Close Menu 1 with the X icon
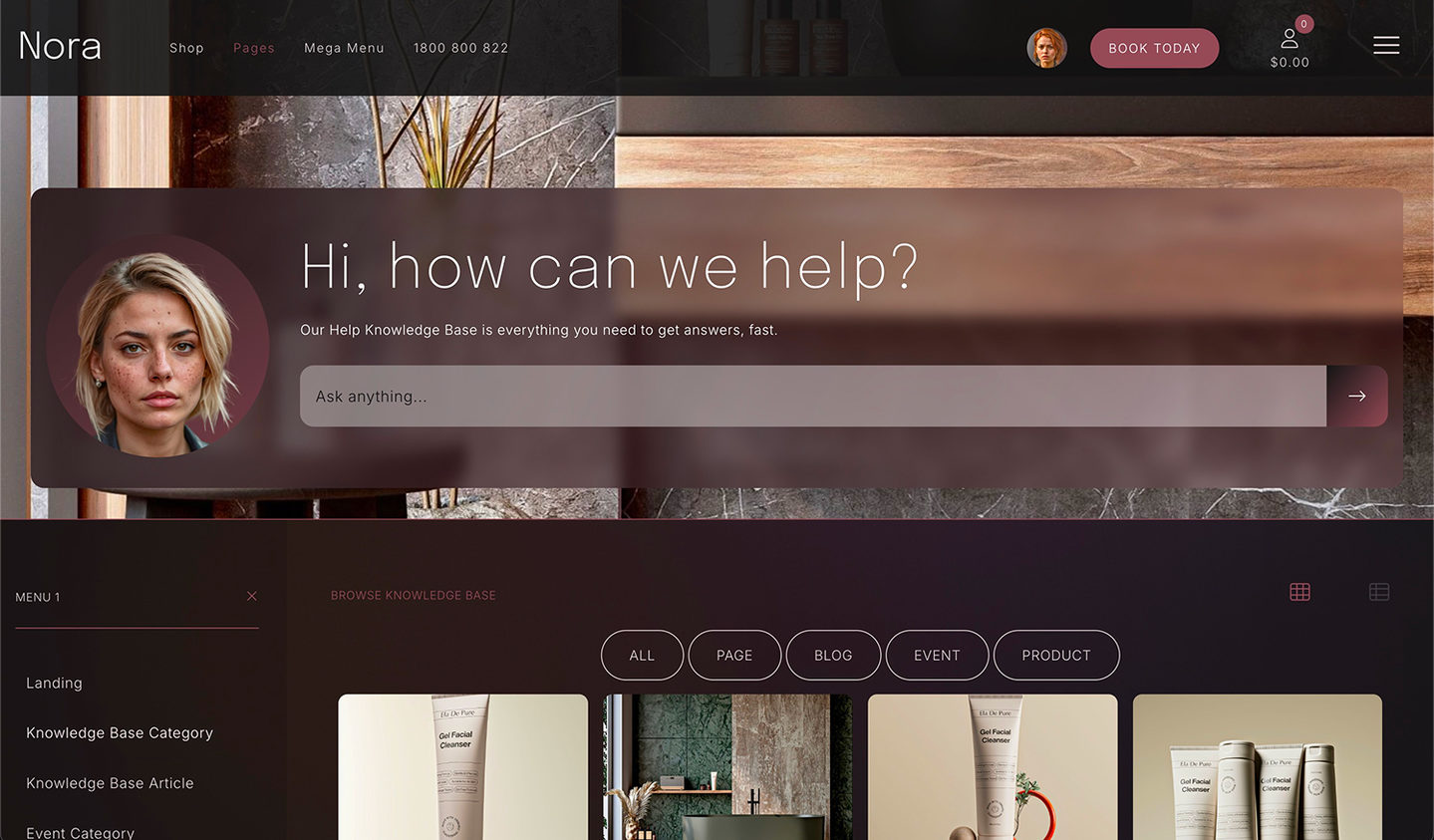 (252, 596)
